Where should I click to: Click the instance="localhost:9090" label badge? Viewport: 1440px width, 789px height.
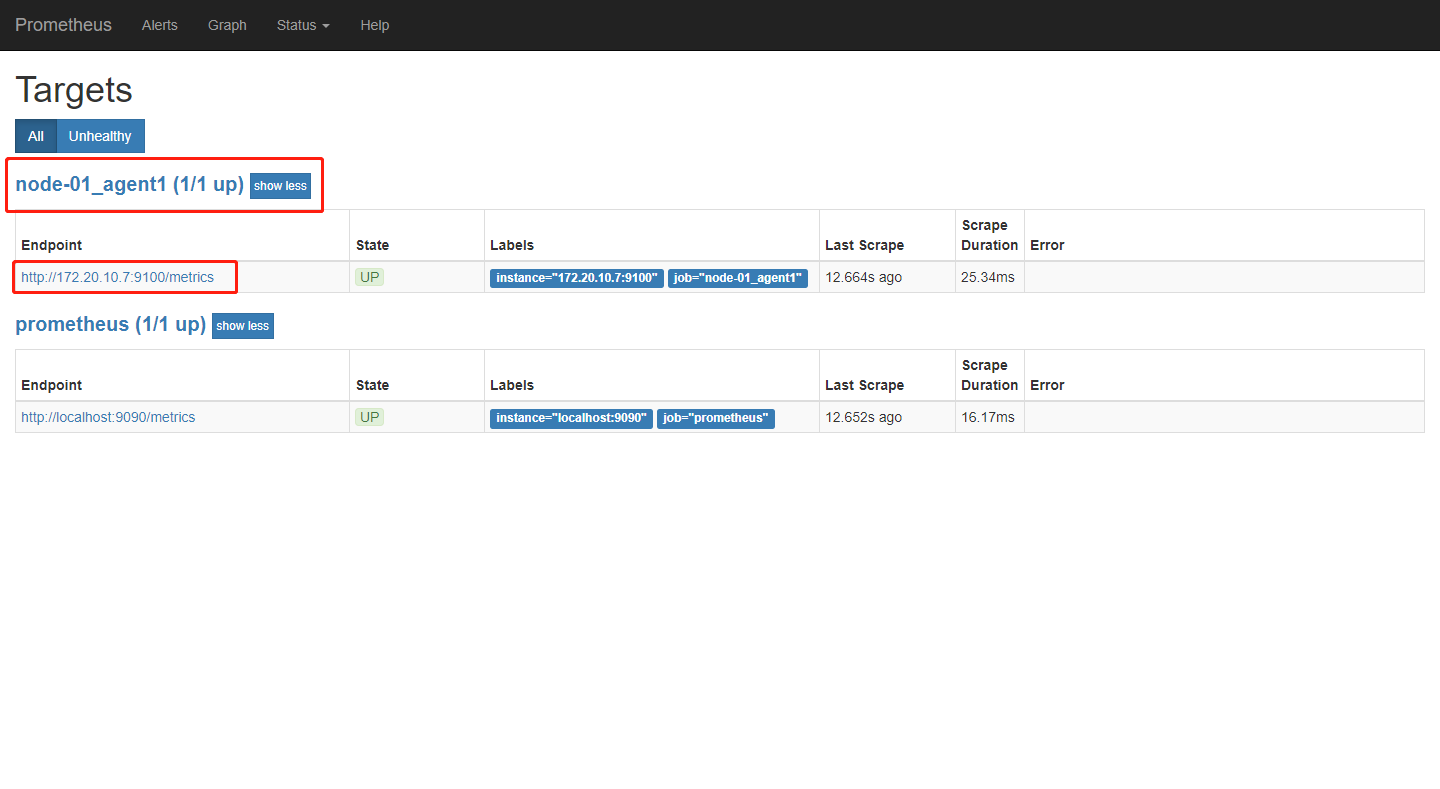571,418
